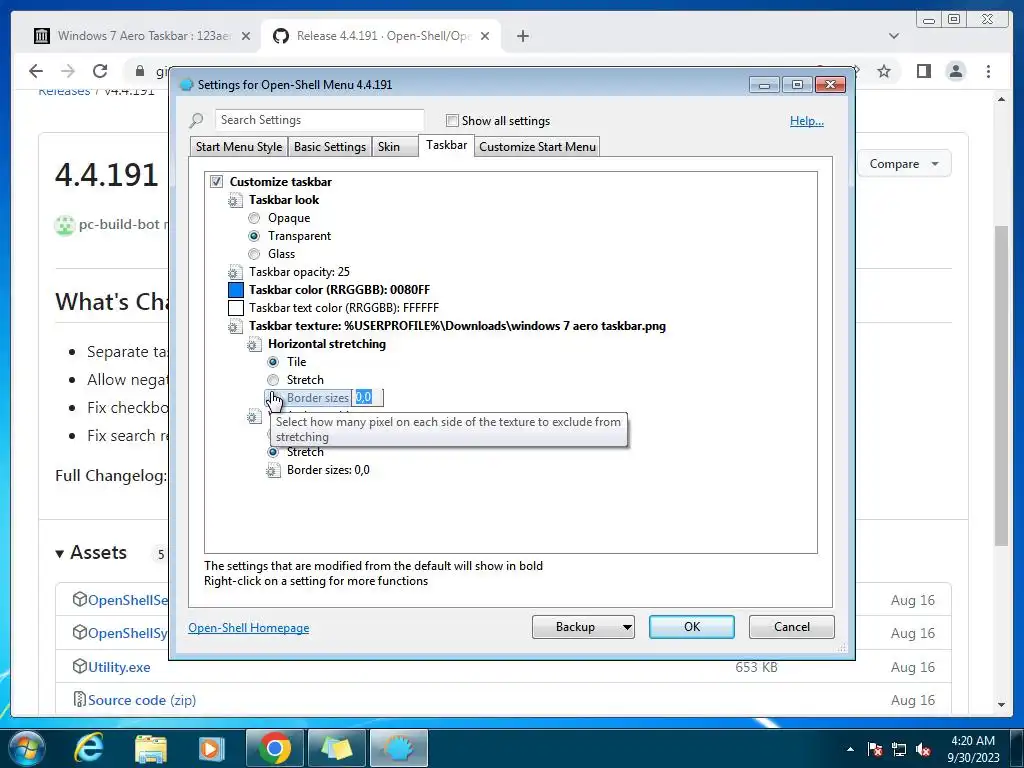Click the muted volume tray icon
The width and height of the screenshot is (1024, 768).
click(923, 749)
